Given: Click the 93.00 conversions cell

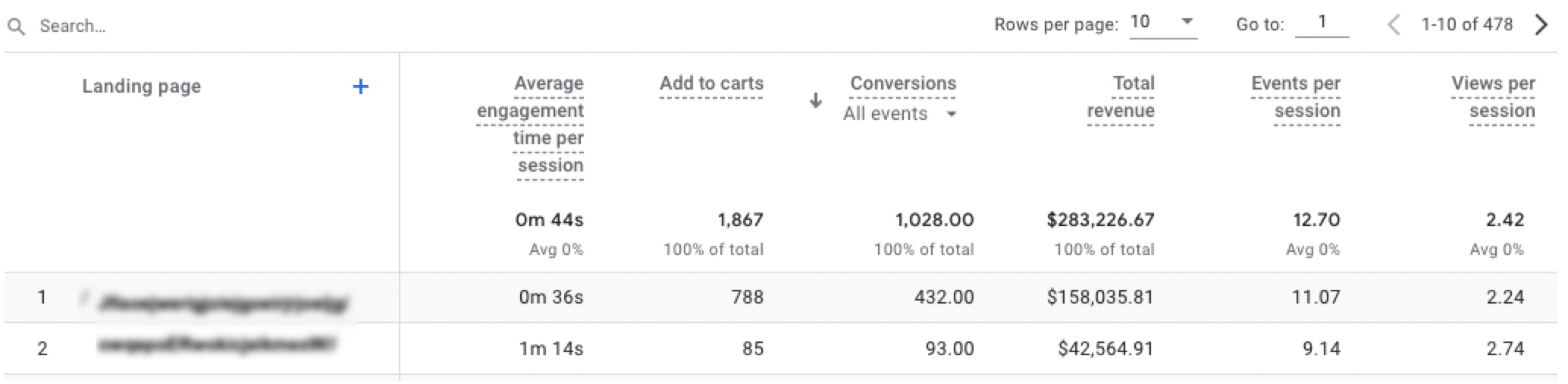Looking at the screenshot, I should pos(949,349).
